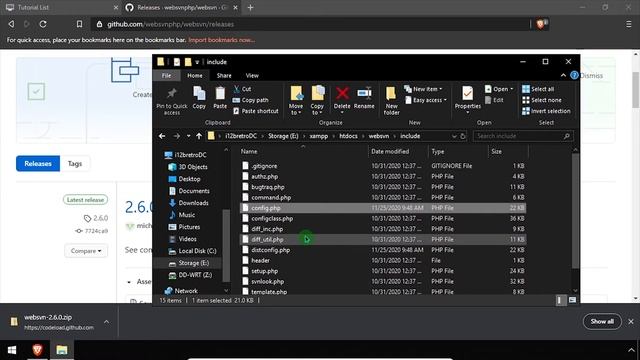The height and width of the screenshot is (360, 640).
Task: Click the Rename icon
Action: tap(364, 93)
